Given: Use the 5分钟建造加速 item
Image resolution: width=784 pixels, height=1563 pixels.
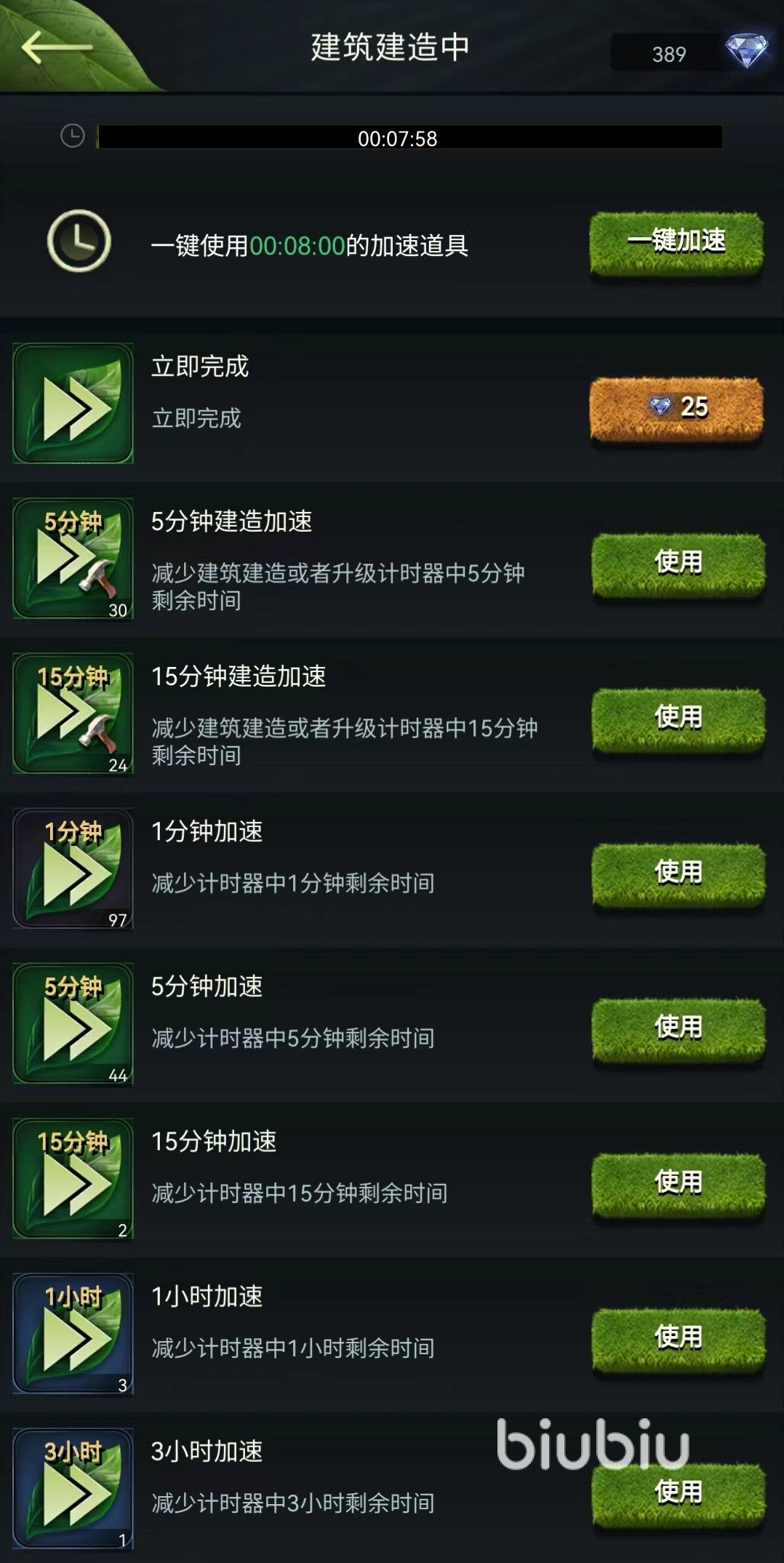Looking at the screenshot, I should (678, 565).
